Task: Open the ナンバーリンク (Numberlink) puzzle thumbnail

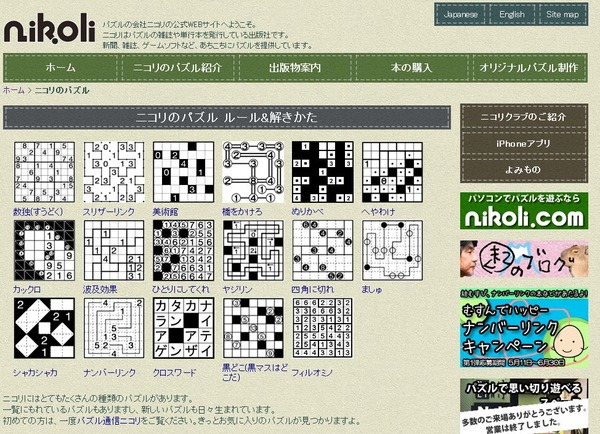Action: tap(114, 328)
